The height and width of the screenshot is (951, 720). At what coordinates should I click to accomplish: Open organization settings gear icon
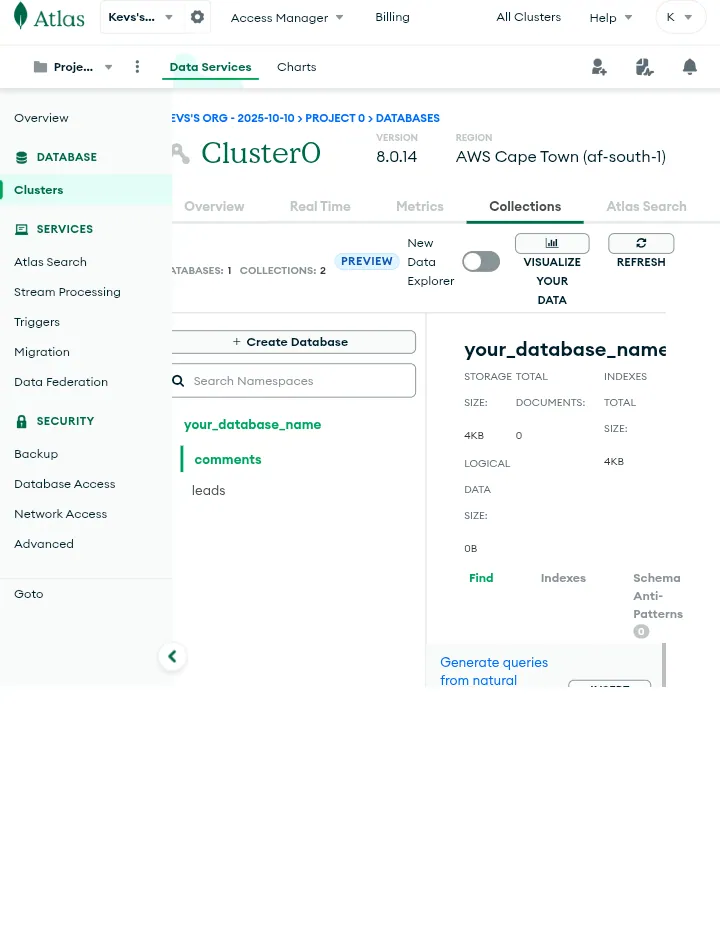point(197,17)
